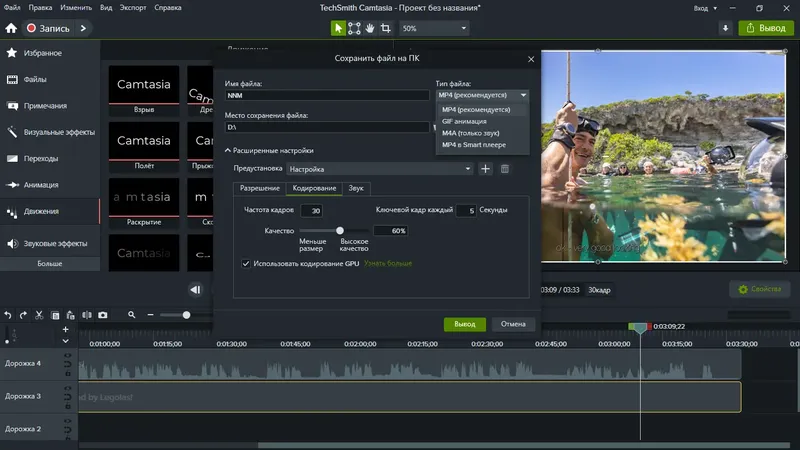Click the Имя файла text field
This screenshot has height=450, width=800.
tap(327, 96)
